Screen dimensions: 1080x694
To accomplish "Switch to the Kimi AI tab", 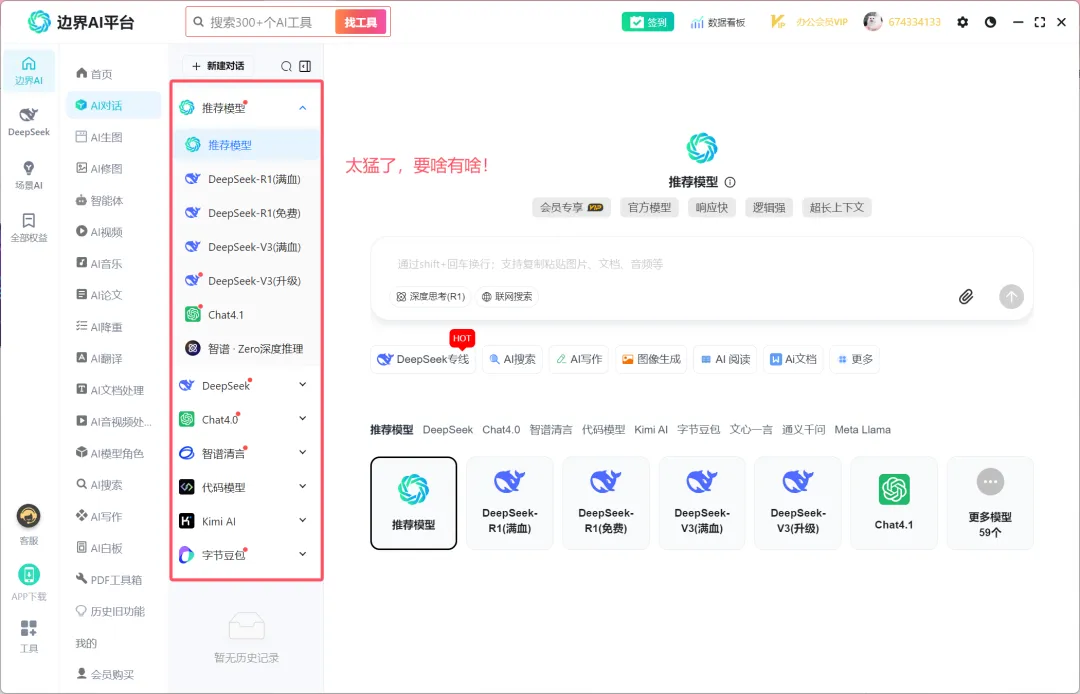I will (x=651, y=430).
